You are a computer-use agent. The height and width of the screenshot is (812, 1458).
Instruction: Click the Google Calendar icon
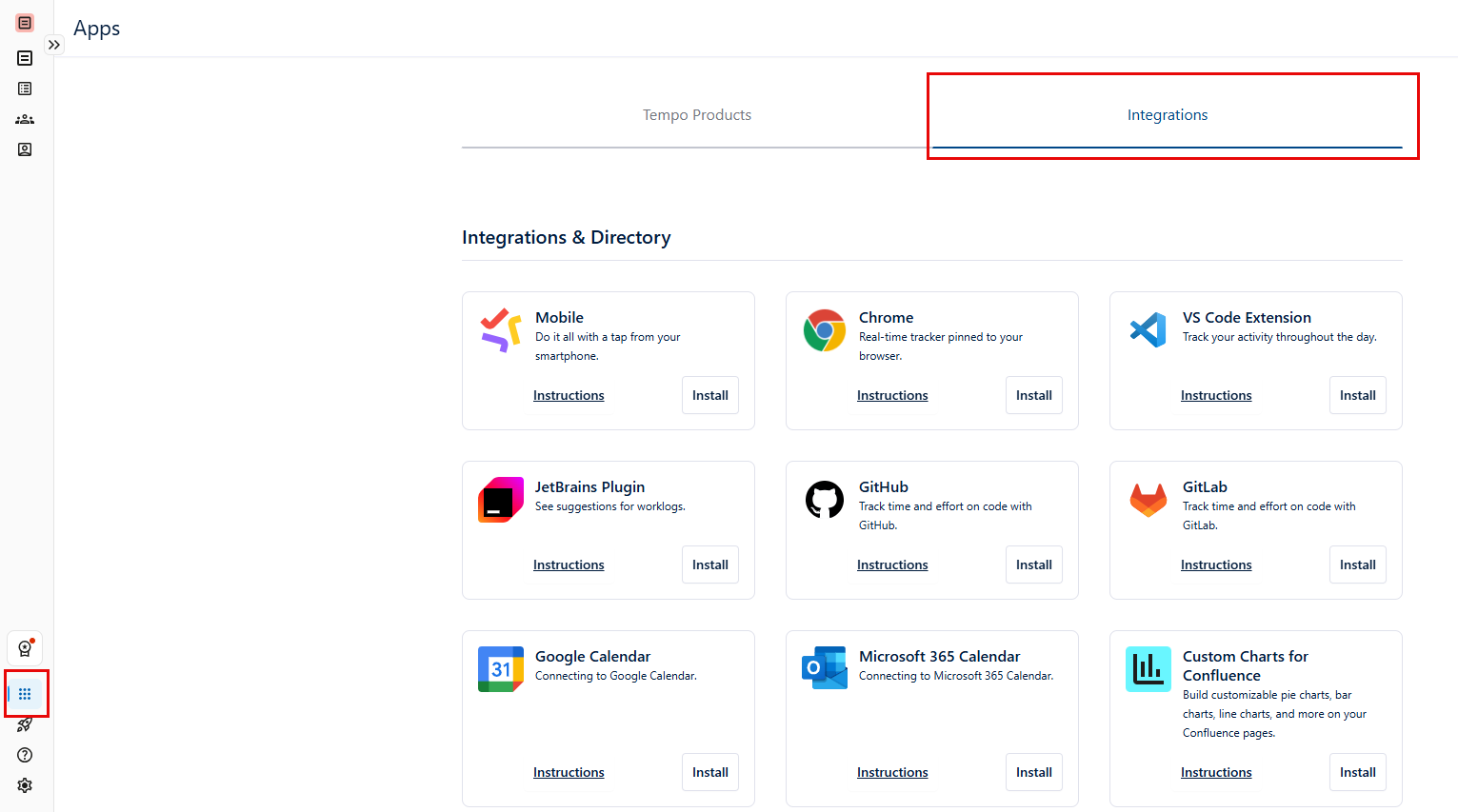(x=500, y=668)
